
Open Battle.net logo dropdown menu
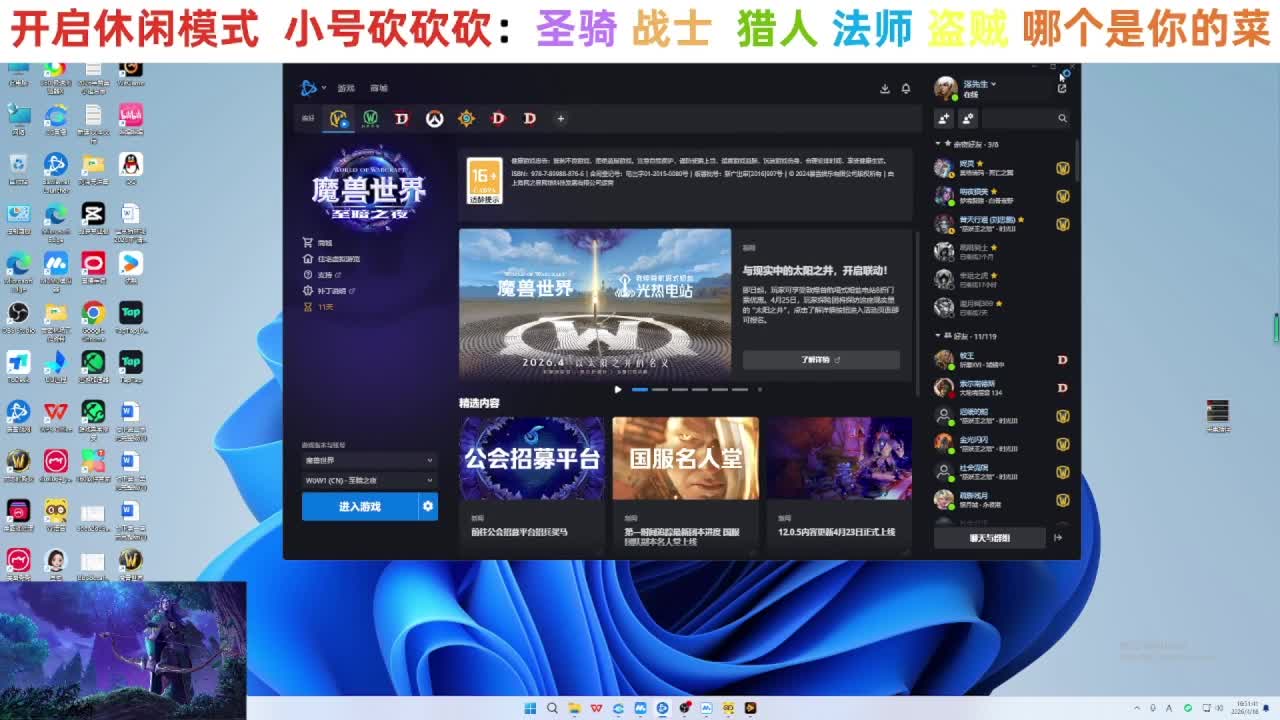[313, 89]
